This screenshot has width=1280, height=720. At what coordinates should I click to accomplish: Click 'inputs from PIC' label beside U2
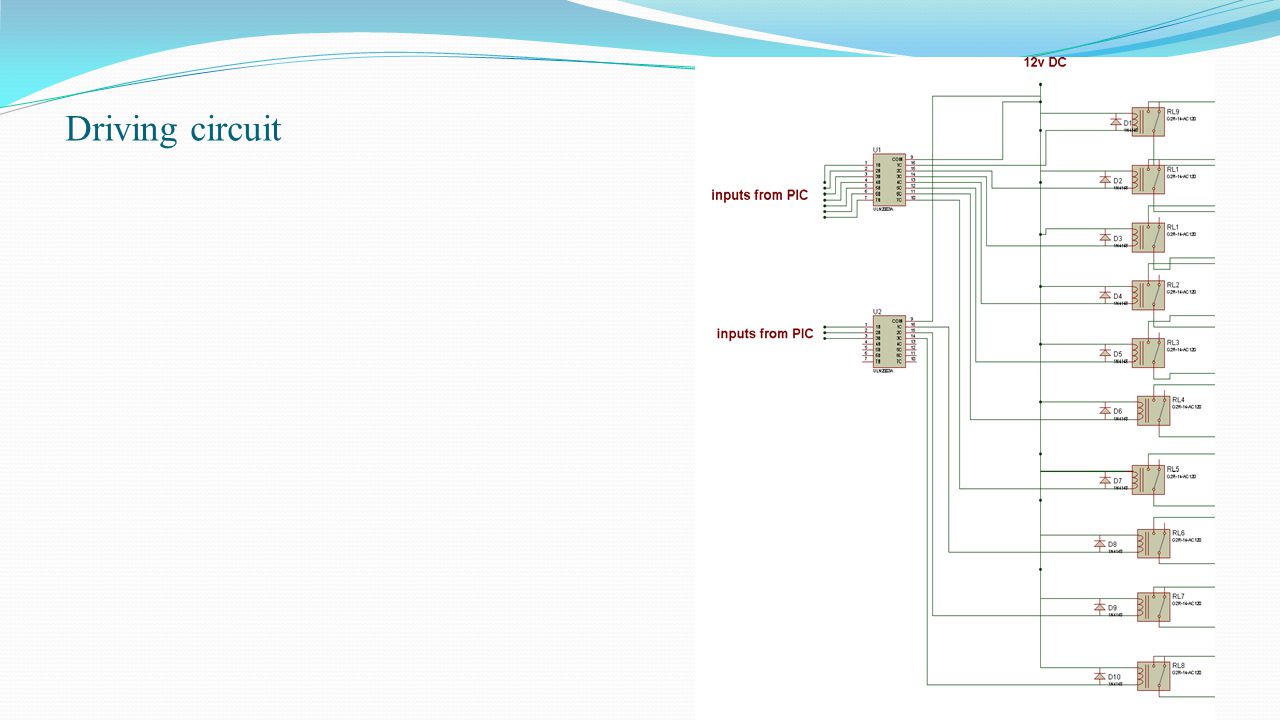coord(765,333)
